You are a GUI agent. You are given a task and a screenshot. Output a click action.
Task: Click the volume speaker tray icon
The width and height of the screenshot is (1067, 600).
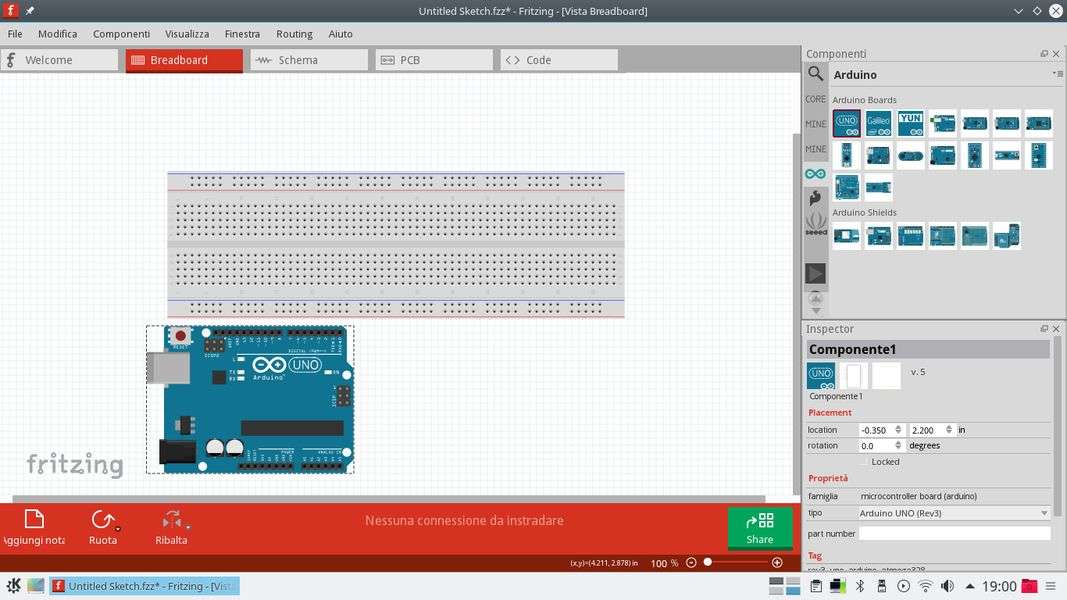[x=947, y=586]
